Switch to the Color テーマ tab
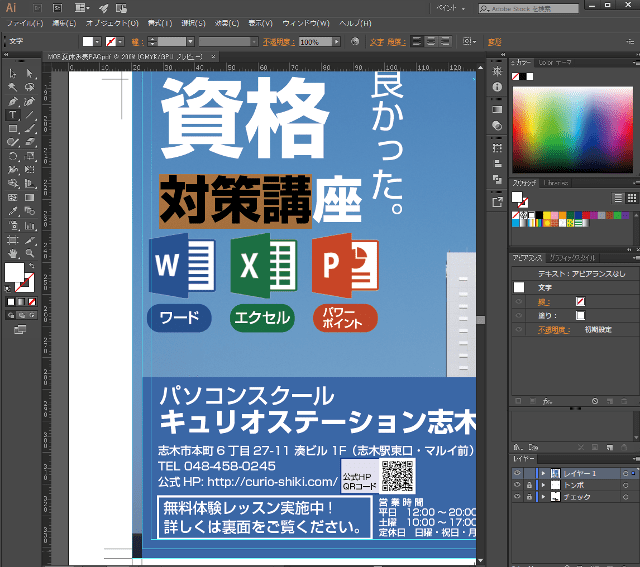This screenshot has width=640, height=567. [x=554, y=62]
